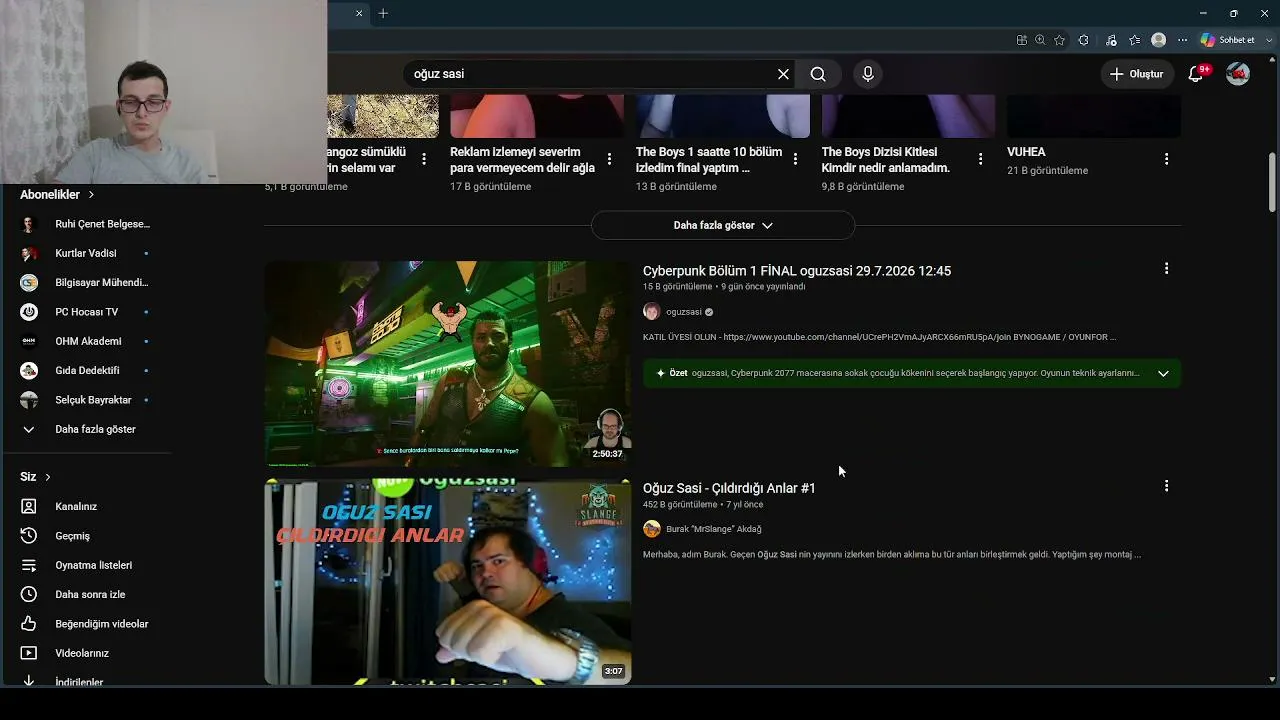Click the Cyberpunk video thumbnail
Viewport: 1280px width, 720px height.
tap(448, 364)
